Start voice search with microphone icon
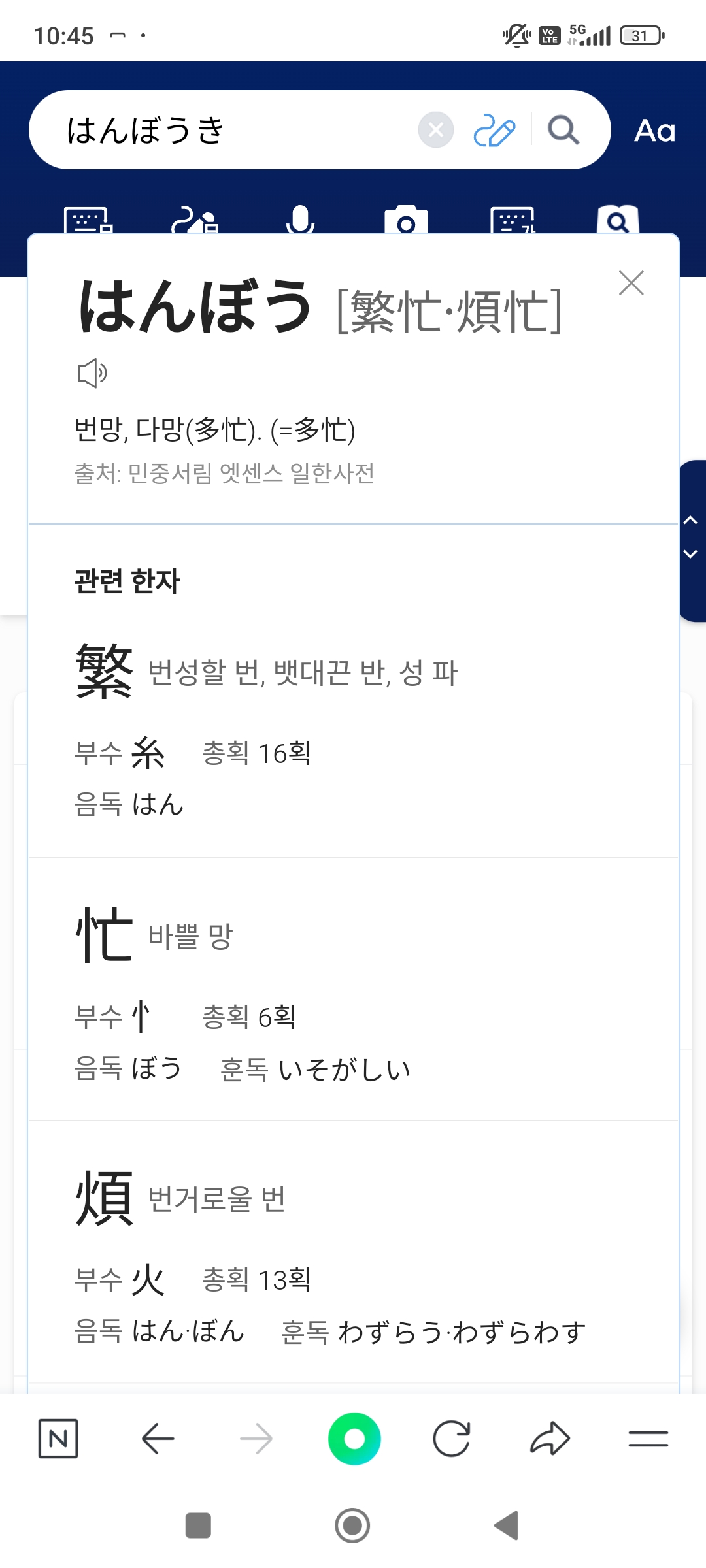The image size is (706, 1568). click(x=301, y=221)
